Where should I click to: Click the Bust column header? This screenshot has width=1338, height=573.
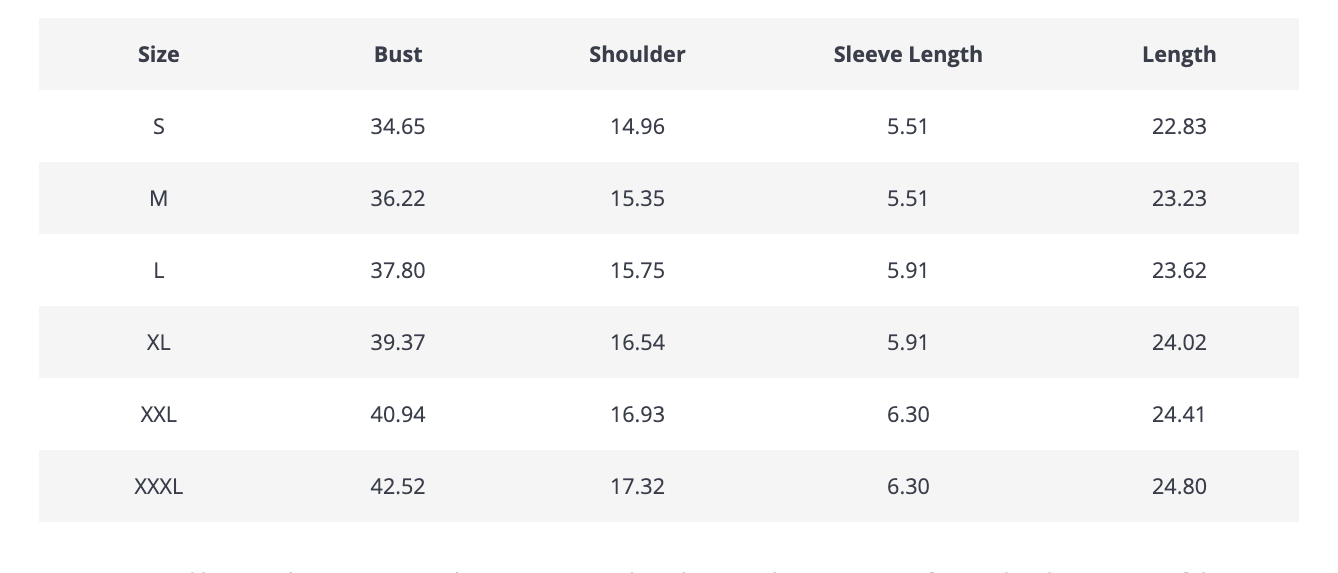point(398,54)
